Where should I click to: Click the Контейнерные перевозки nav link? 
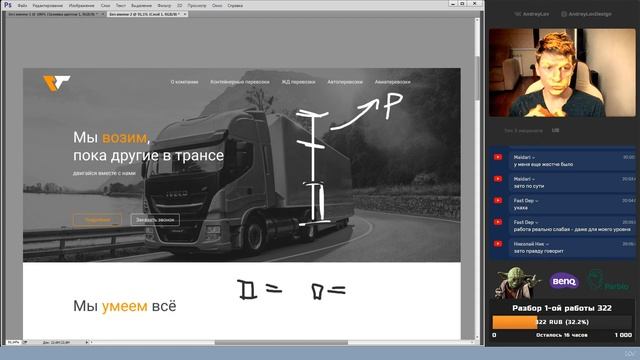coord(240,82)
